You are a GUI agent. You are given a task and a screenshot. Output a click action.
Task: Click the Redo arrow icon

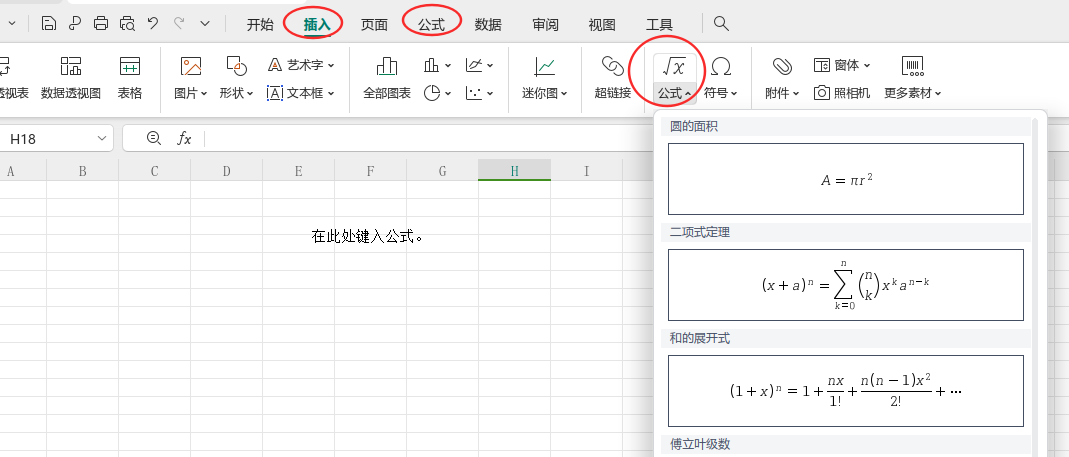[x=179, y=23]
